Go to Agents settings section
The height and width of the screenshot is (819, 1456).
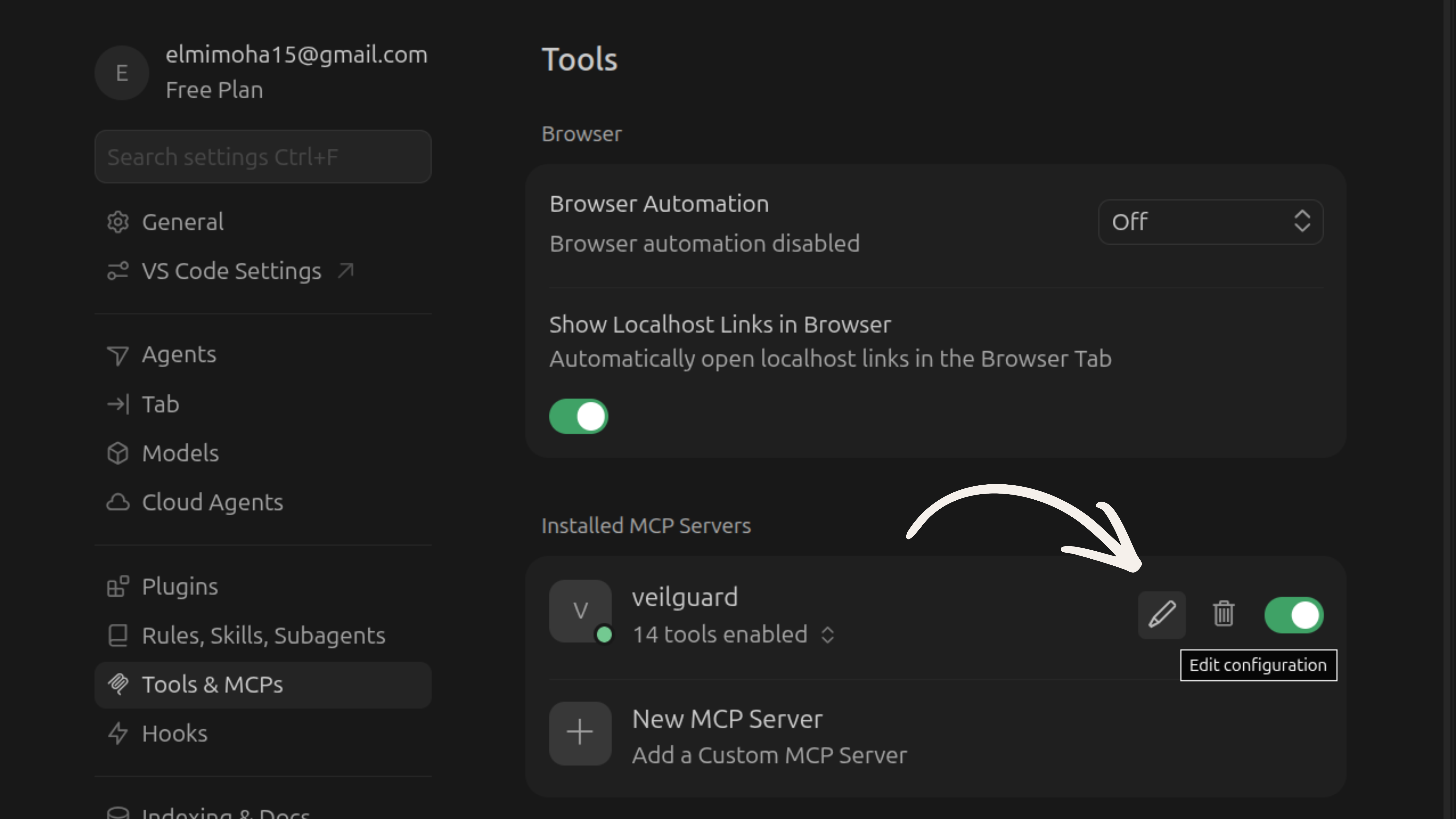(x=263, y=355)
